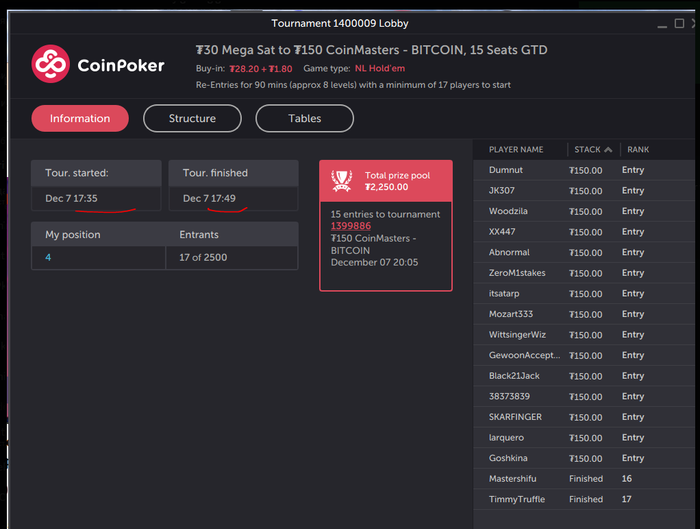Open the Structure tab
This screenshot has height=529, width=700.
click(192, 118)
